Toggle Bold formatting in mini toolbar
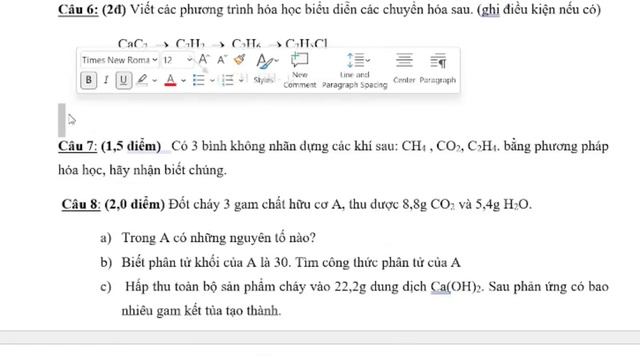This screenshot has width=640, height=360. click(89, 80)
